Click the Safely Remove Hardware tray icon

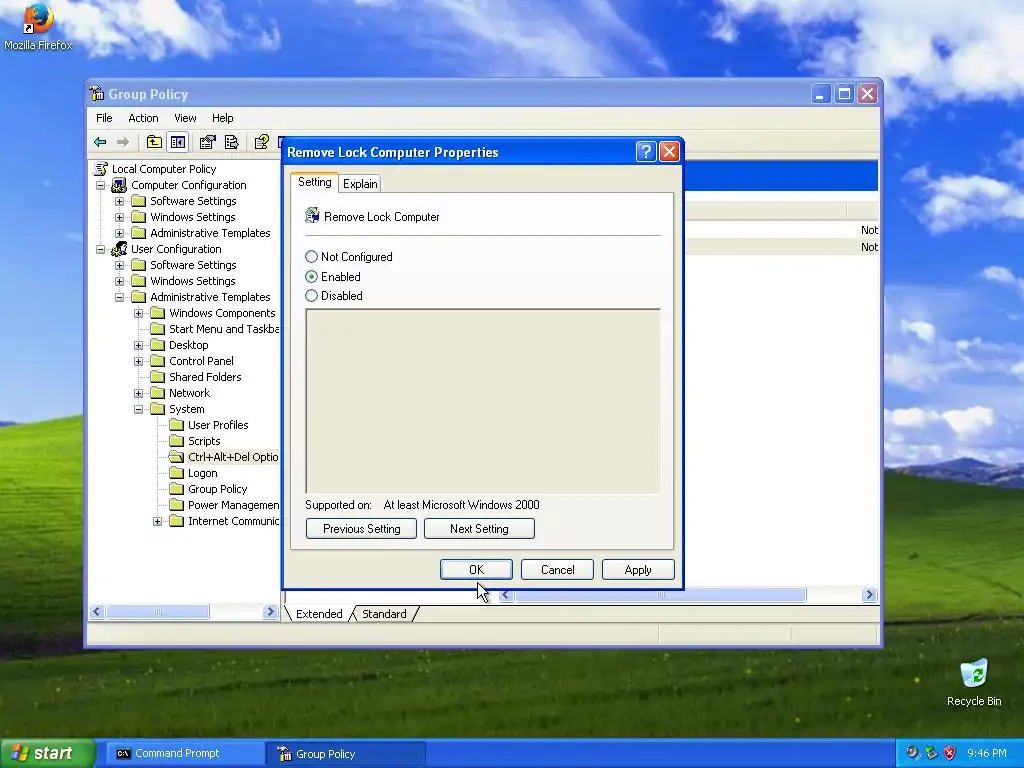931,753
